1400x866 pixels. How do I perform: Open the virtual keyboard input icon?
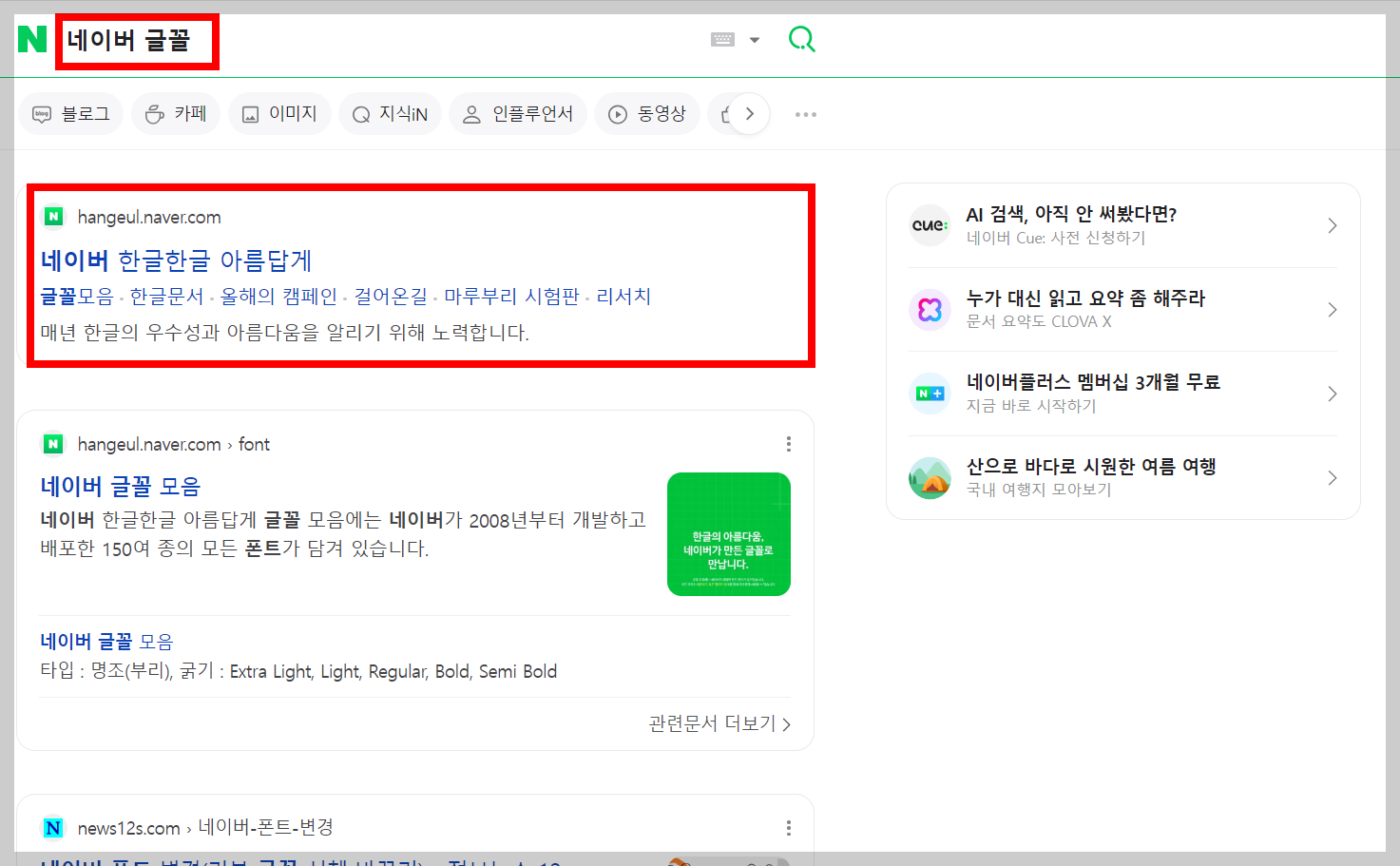(x=722, y=38)
